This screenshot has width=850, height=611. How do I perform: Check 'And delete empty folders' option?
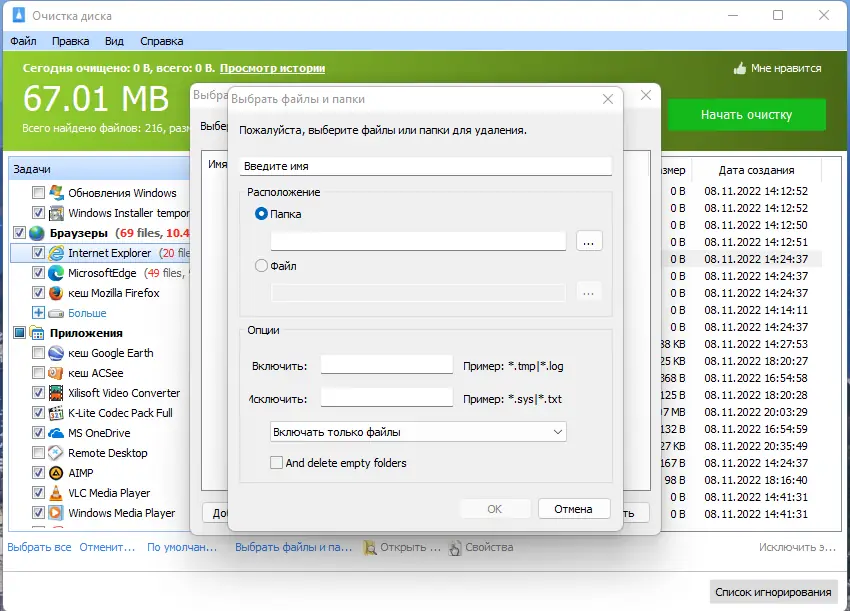coord(276,462)
